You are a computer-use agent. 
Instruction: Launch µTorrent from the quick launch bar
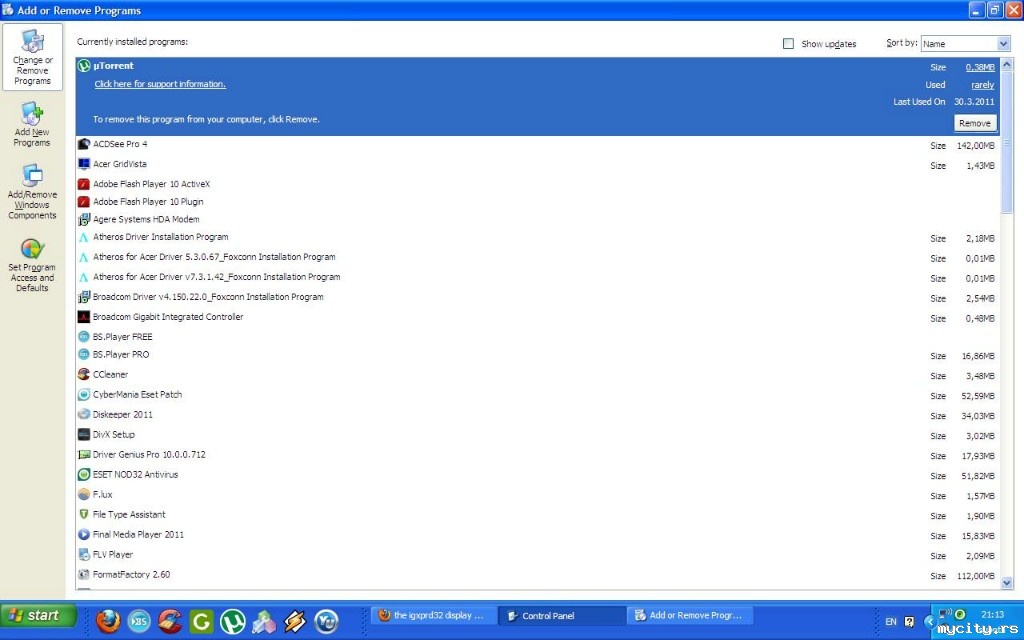[233, 621]
